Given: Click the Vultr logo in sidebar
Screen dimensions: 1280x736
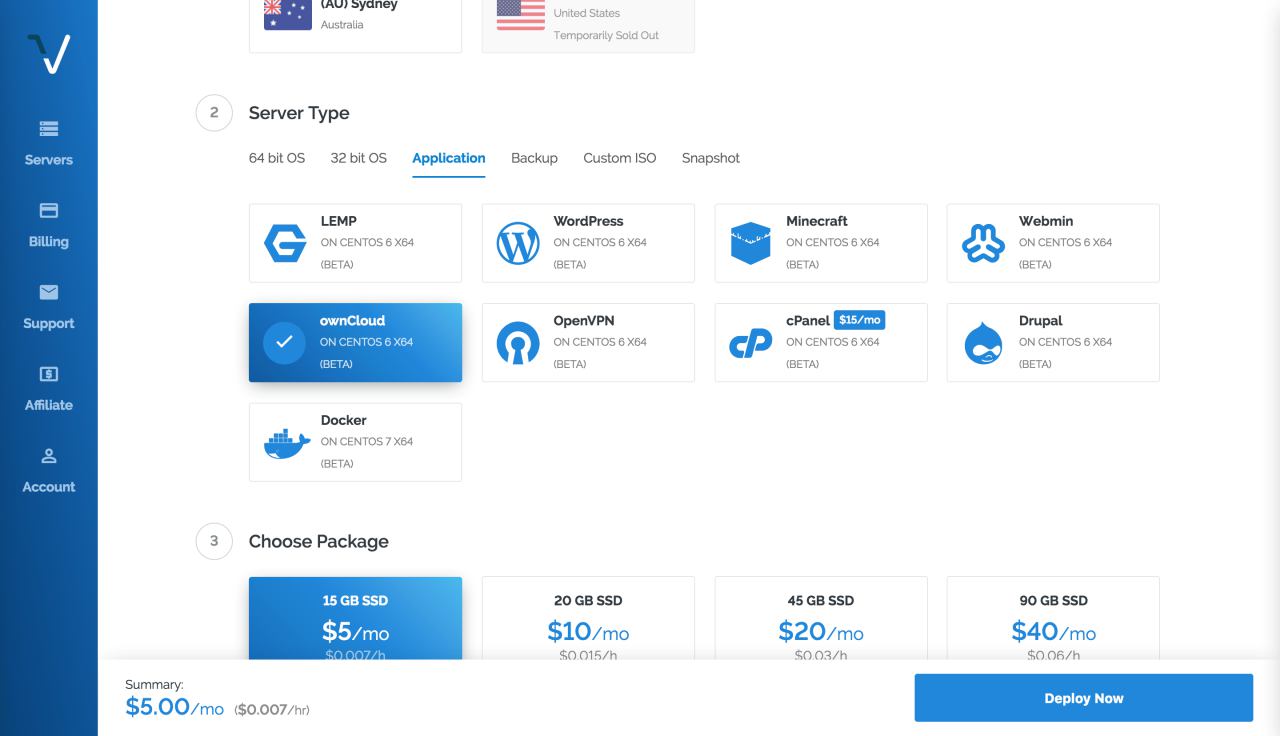Looking at the screenshot, I should [x=48, y=53].
